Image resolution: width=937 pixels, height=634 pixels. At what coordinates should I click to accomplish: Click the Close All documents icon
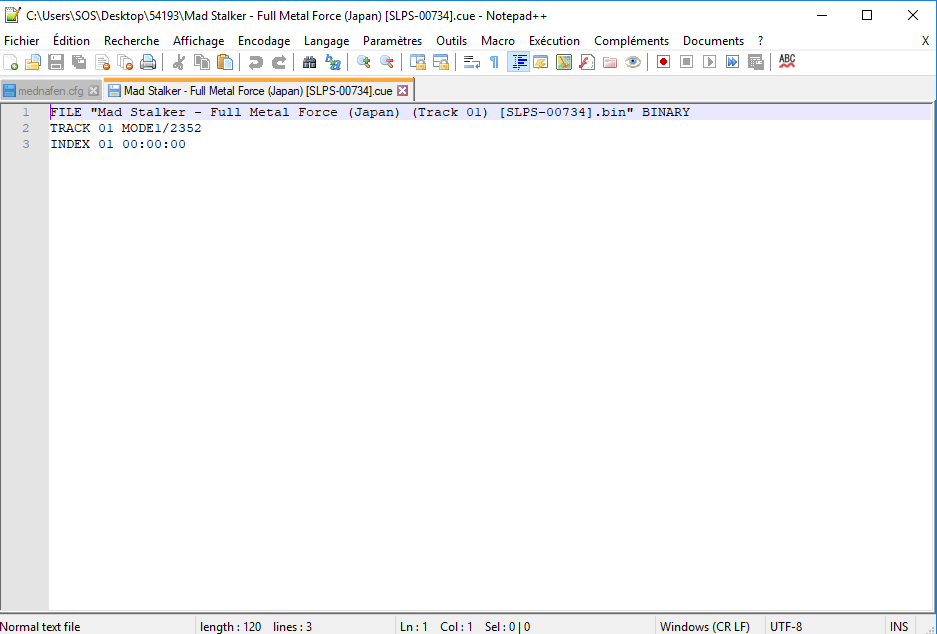pyautogui.click(x=125, y=62)
